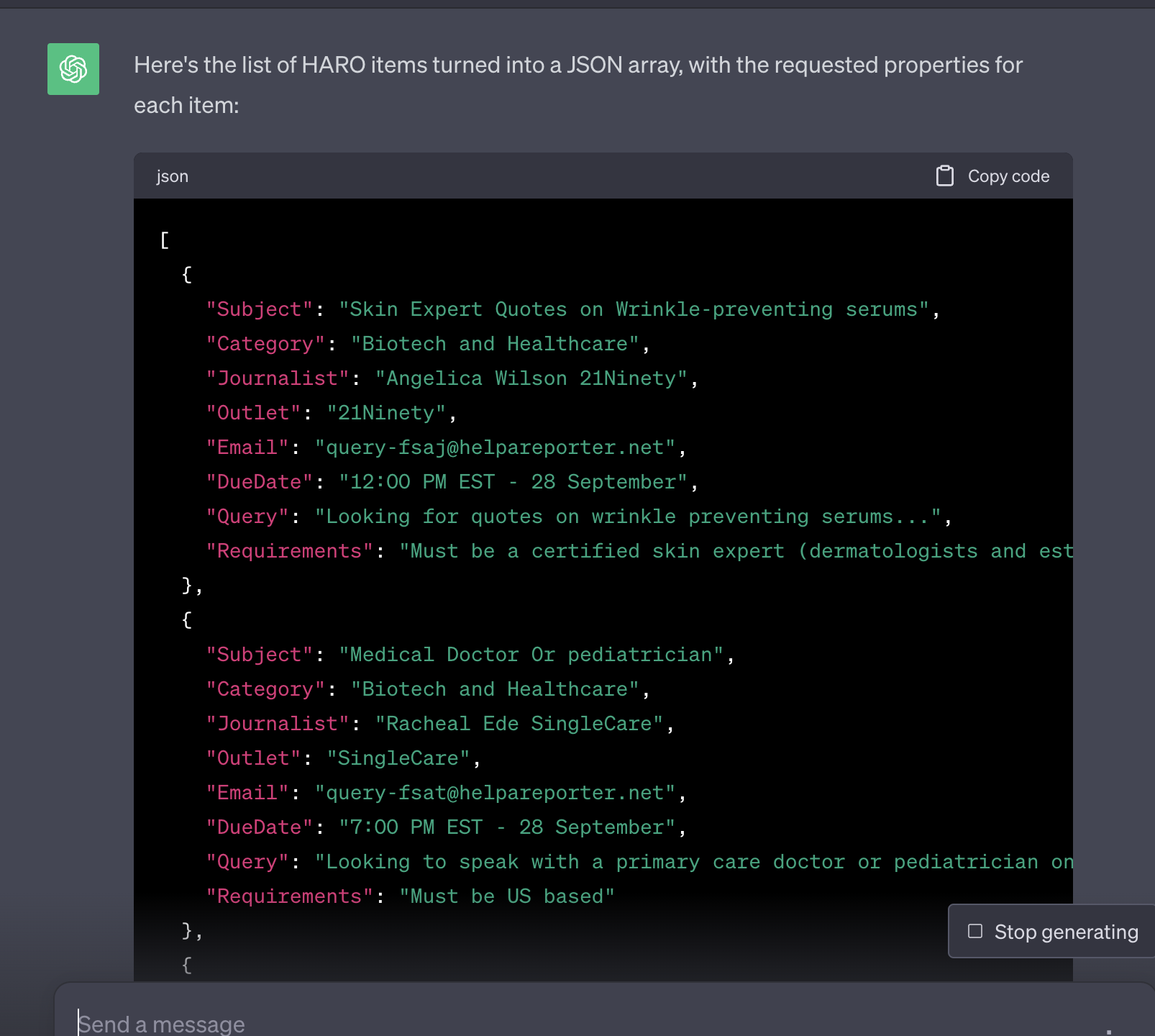Click the opening square bracket of the JSON array
The width and height of the screenshot is (1155, 1036).
tap(165, 240)
